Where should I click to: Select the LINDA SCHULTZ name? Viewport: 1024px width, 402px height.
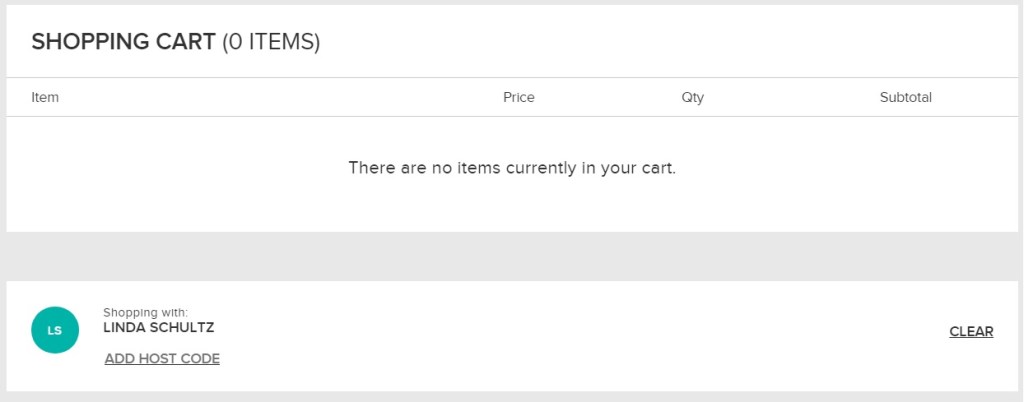[x=158, y=328]
